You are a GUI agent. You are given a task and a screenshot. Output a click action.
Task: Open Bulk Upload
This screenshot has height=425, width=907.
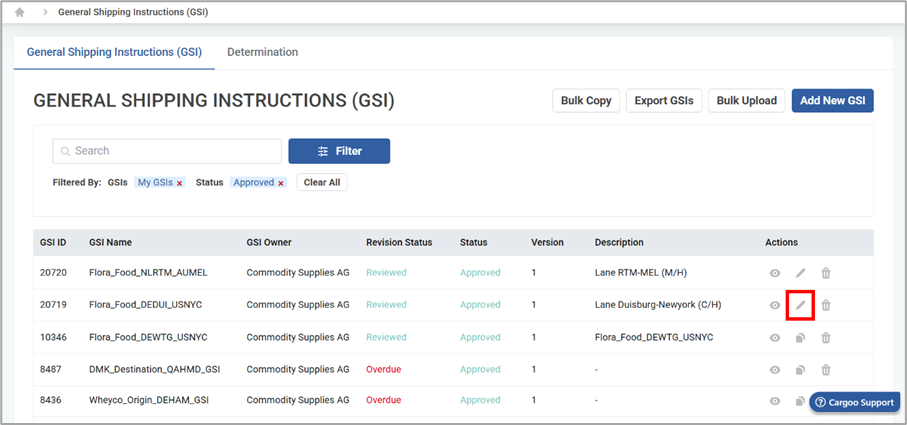(747, 101)
